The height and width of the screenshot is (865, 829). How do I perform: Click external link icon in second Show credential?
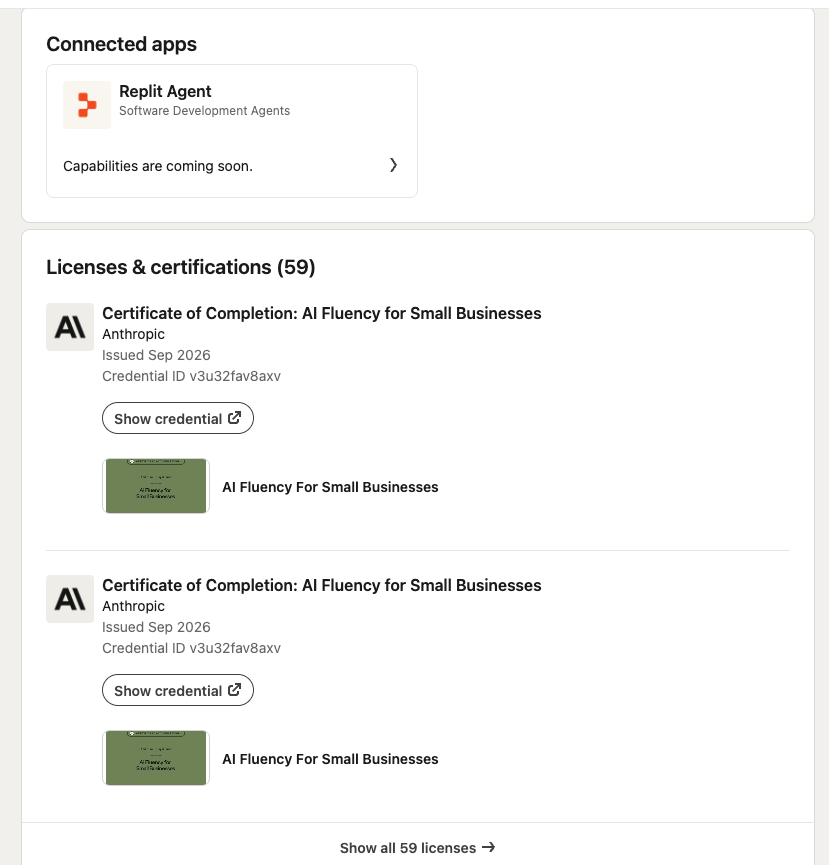(x=234, y=690)
